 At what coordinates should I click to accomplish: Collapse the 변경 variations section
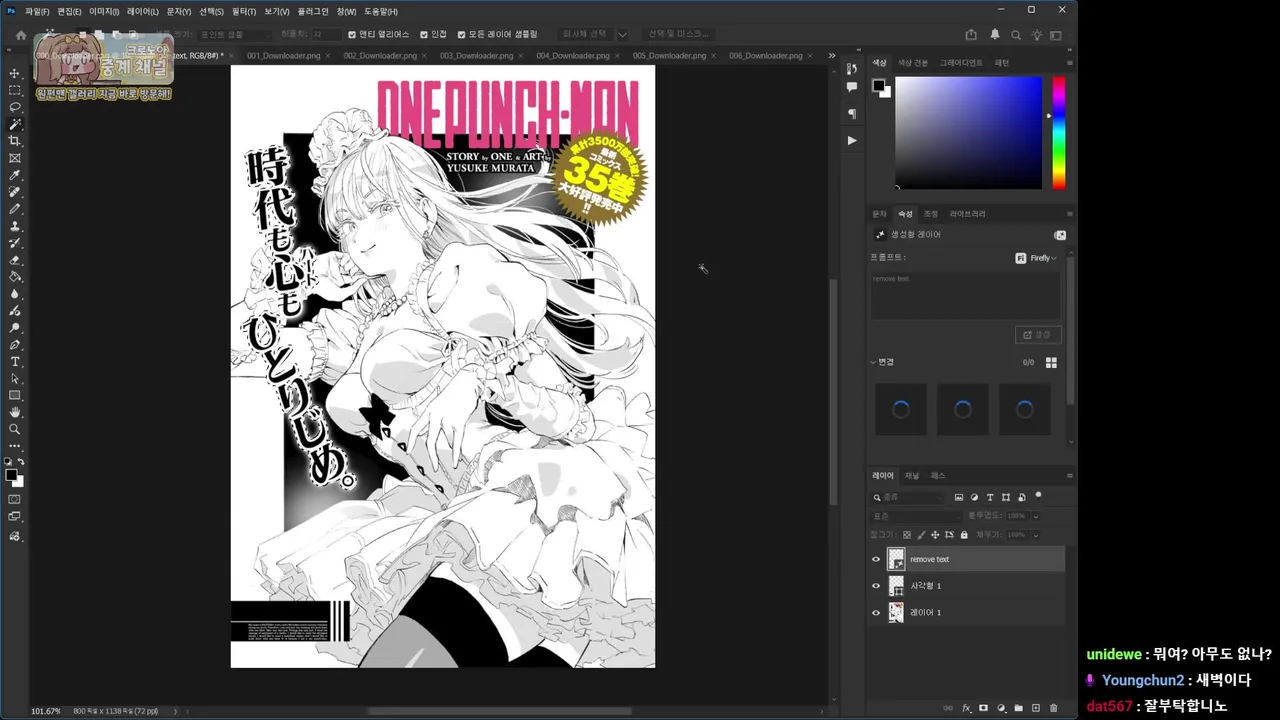click(x=874, y=362)
